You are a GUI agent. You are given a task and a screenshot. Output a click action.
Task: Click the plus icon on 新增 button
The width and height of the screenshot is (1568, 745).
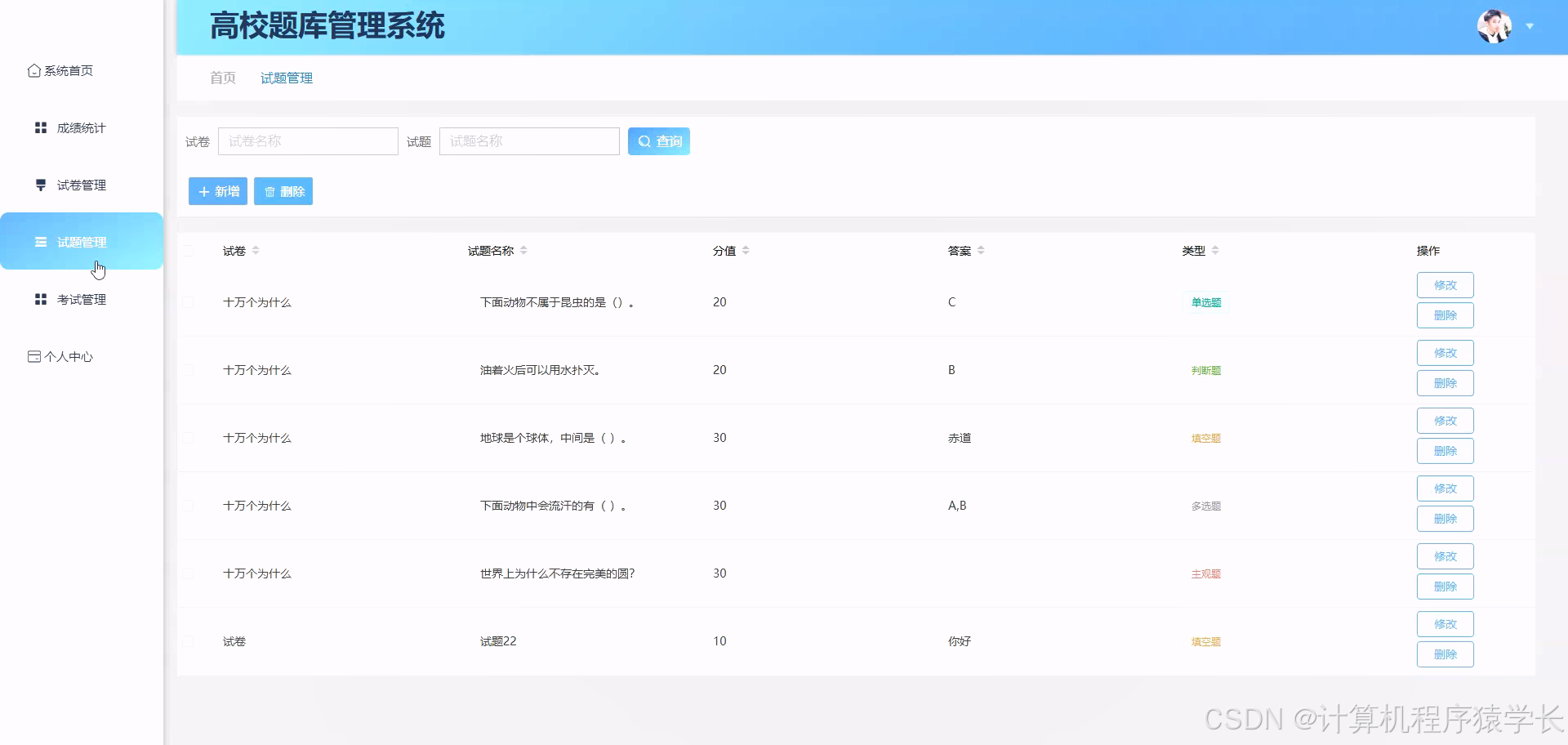tap(204, 192)
